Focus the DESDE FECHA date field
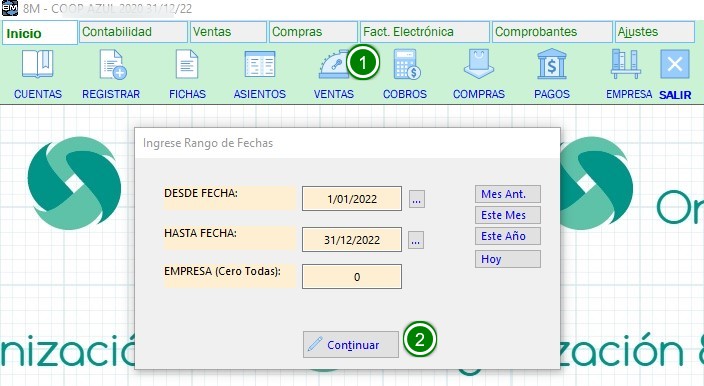704x386 pixels. [x=352, y=198]
